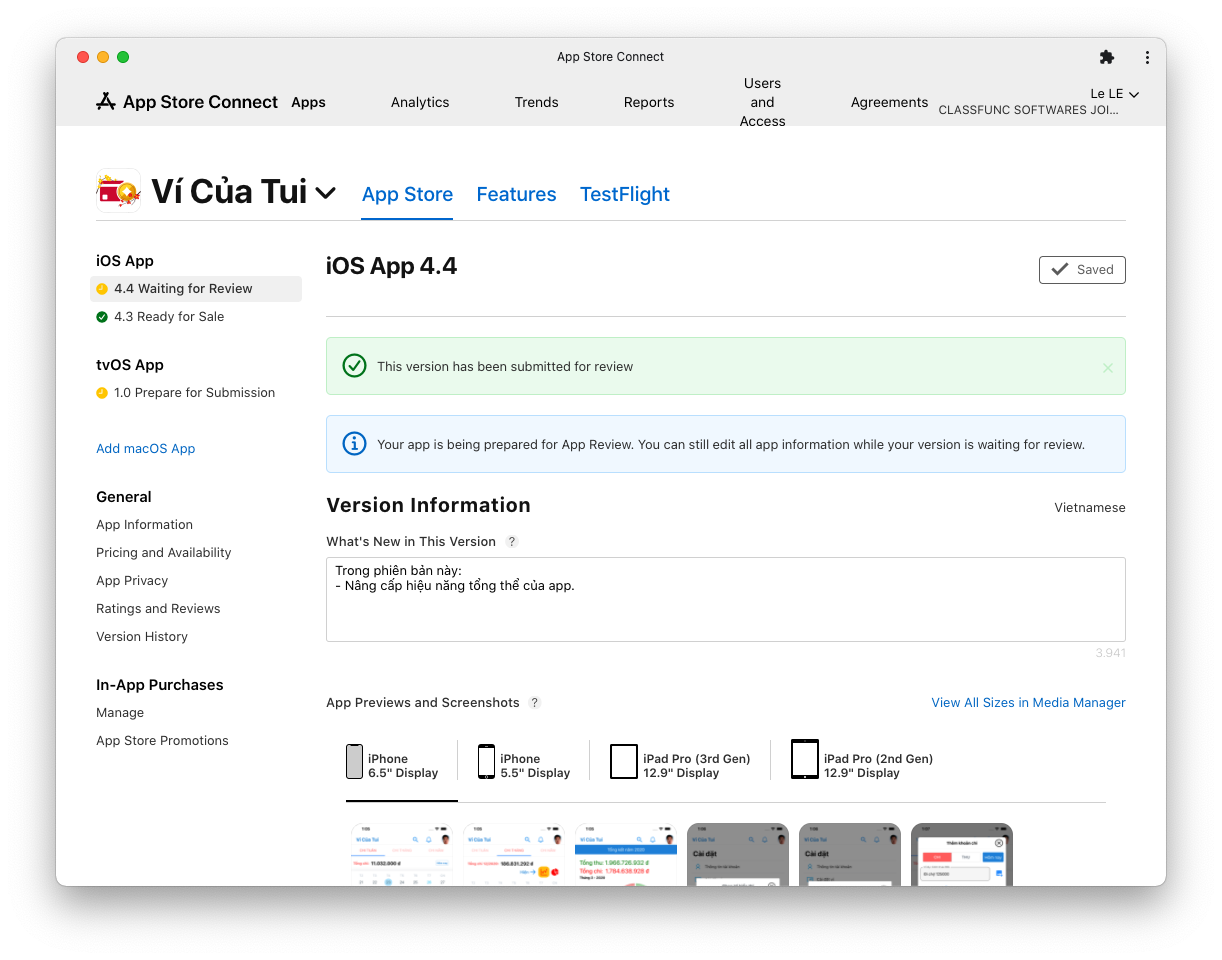Click the Saved button

click(1082, 270)
